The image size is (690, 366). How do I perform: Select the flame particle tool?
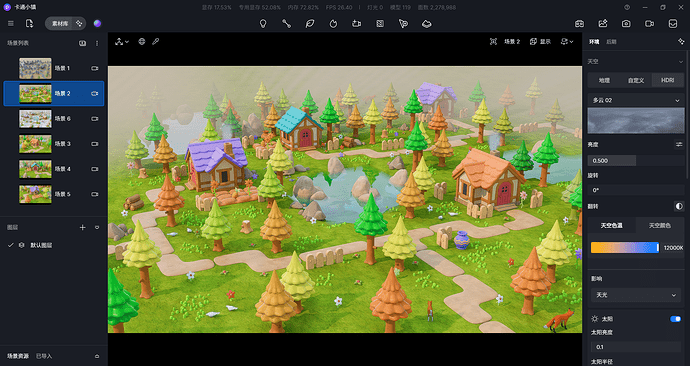(333, 24)
